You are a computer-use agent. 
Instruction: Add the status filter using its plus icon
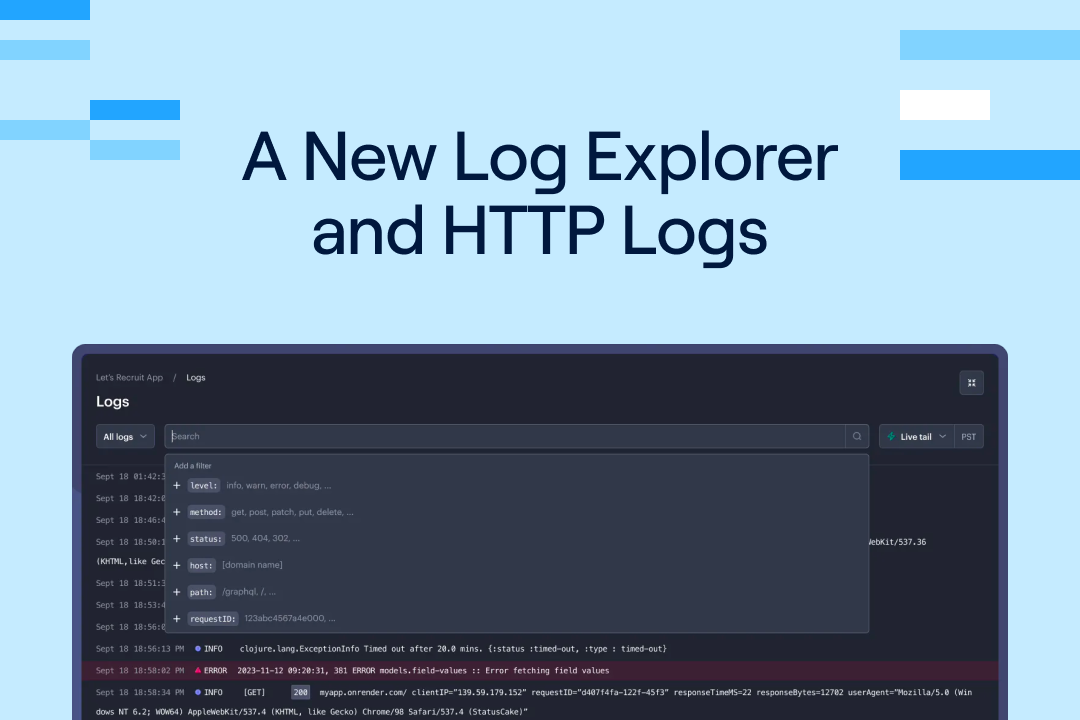176,538
